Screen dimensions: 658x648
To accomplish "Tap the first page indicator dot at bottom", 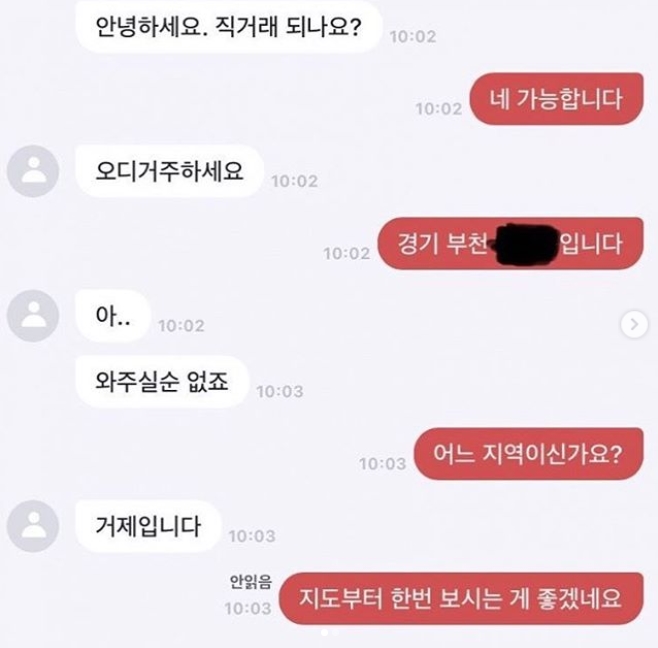I will (324, 632).
